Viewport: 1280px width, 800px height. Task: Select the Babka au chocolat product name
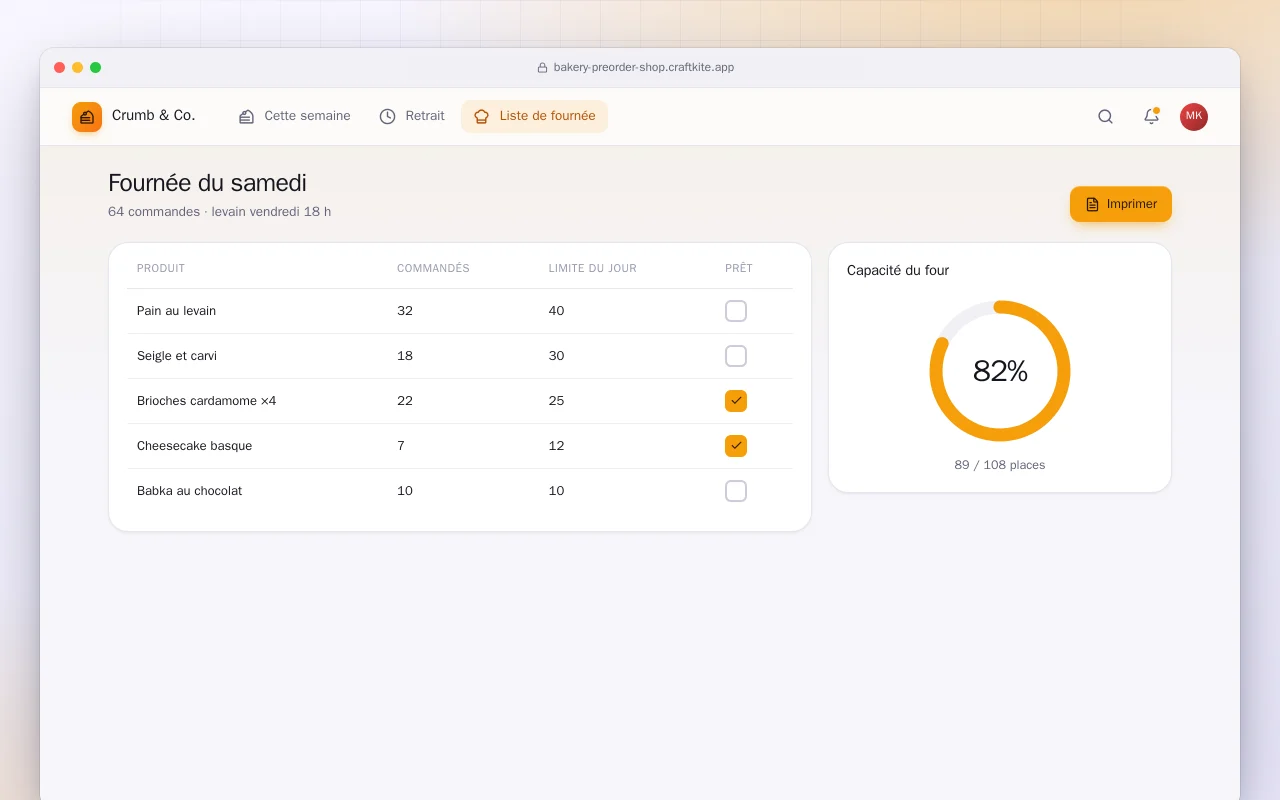tap(189, 491)
